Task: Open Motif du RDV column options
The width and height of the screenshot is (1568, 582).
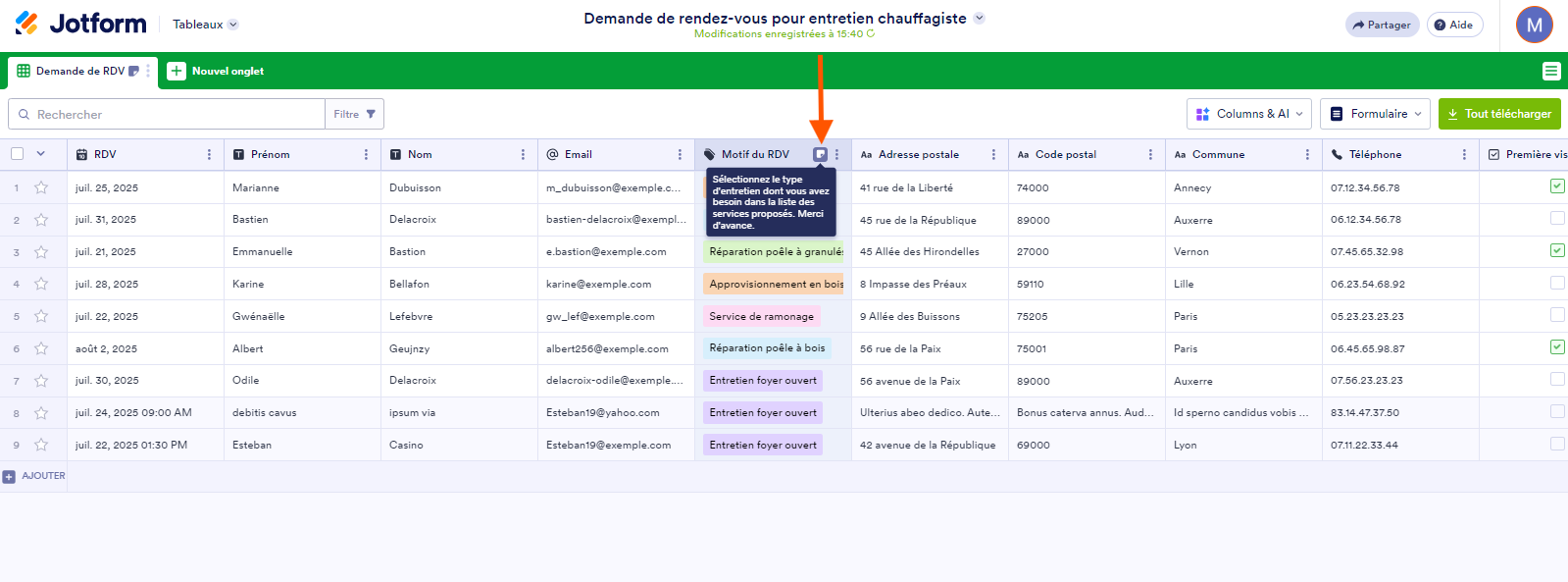Action: coord(836,154)
